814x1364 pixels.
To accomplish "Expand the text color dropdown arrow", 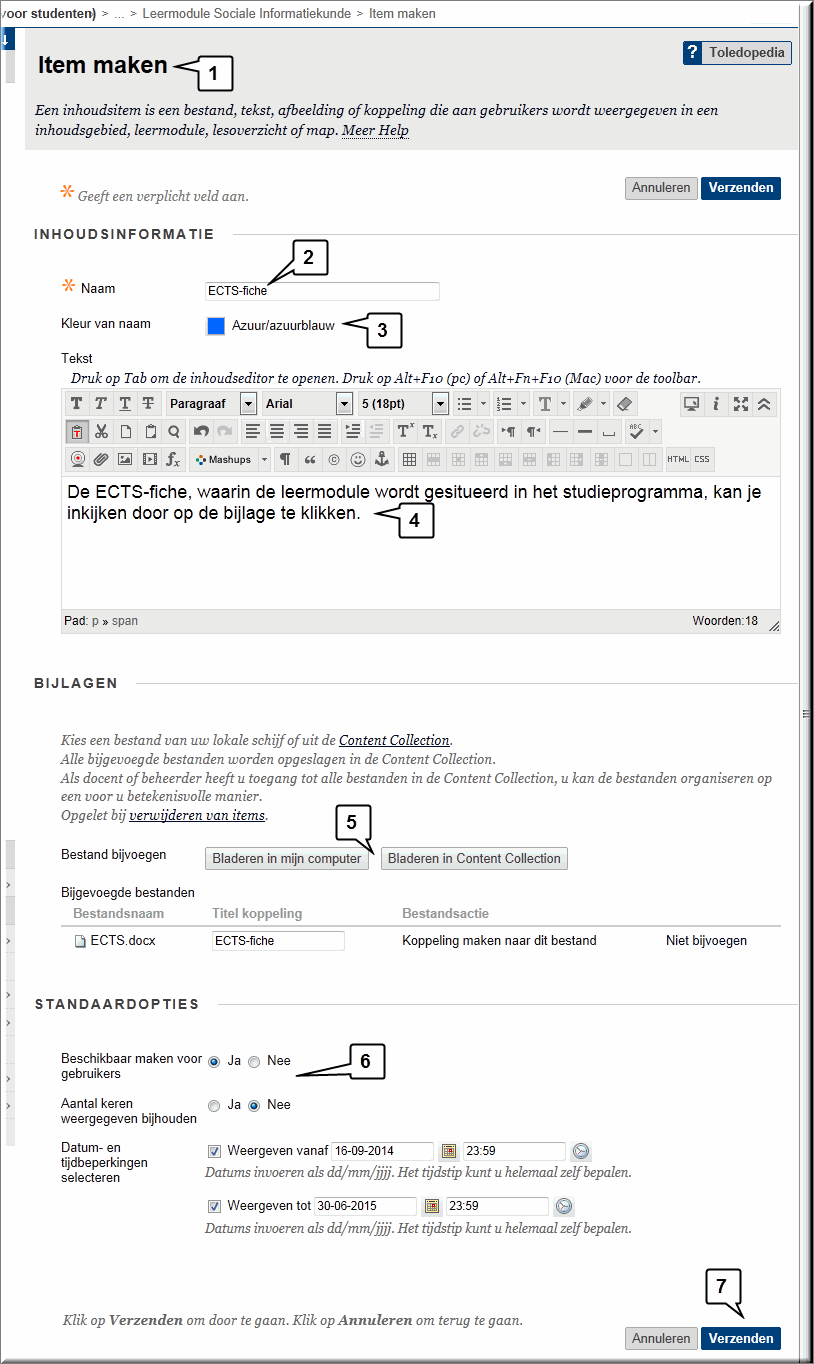I will pos(565,404).
